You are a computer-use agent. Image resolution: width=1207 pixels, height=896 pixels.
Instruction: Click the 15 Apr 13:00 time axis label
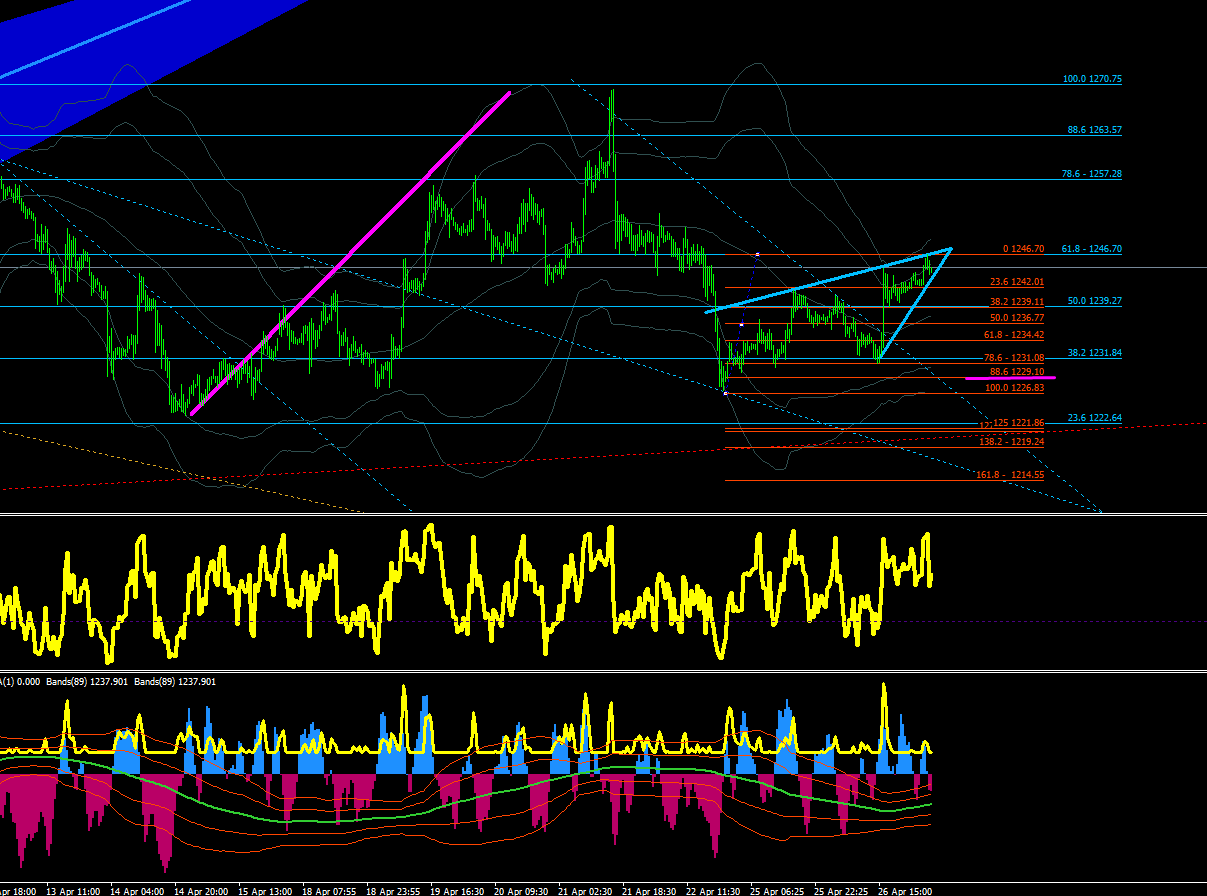(x=266, y=890)
